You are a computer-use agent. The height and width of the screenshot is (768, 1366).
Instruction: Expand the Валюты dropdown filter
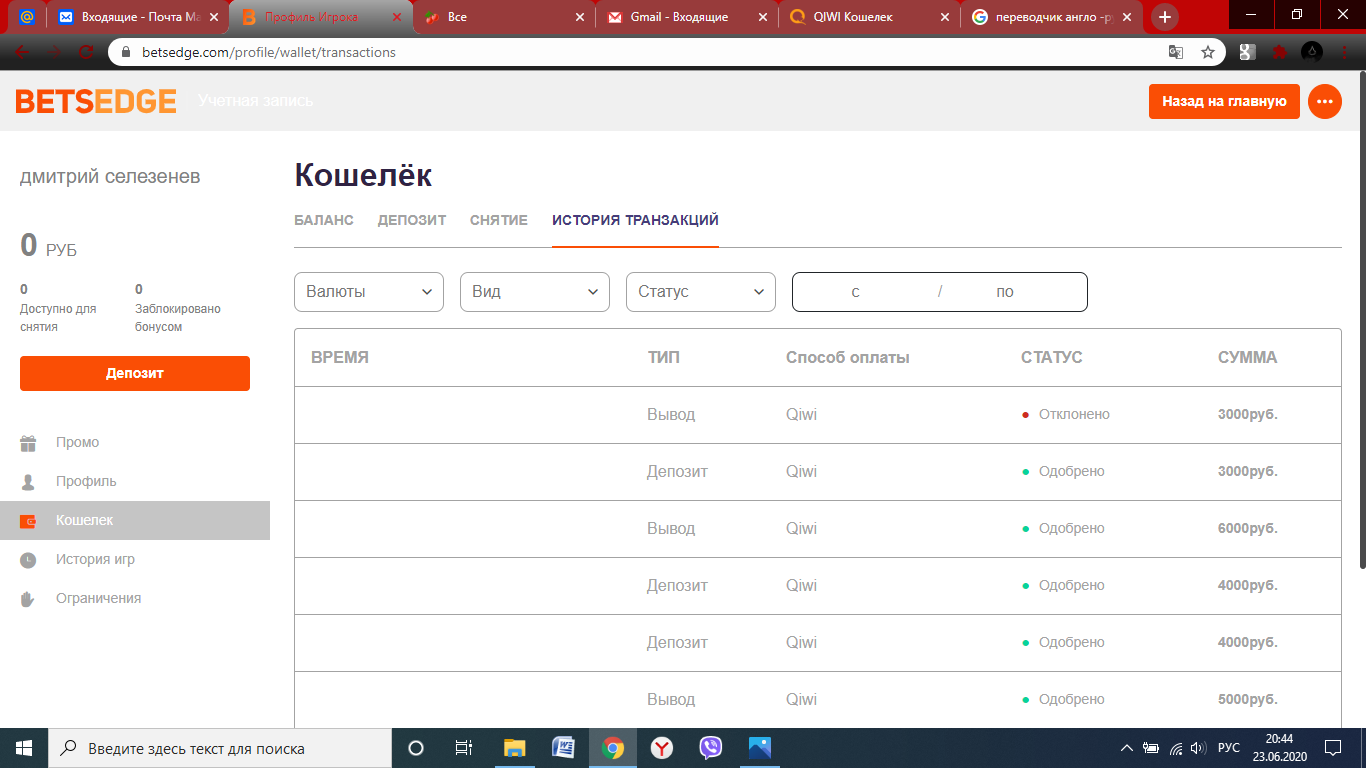369,292
